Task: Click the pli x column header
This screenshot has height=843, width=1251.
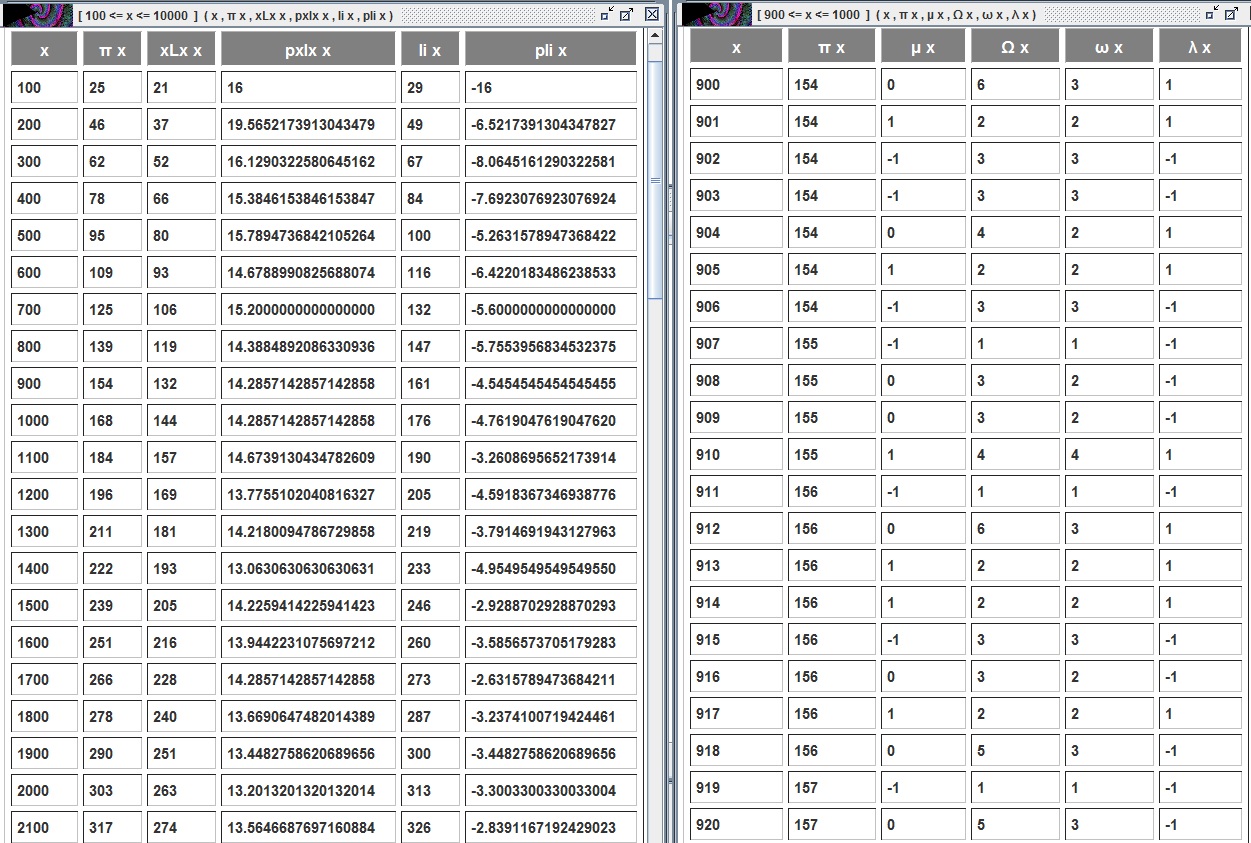Action: click(550, 50)
